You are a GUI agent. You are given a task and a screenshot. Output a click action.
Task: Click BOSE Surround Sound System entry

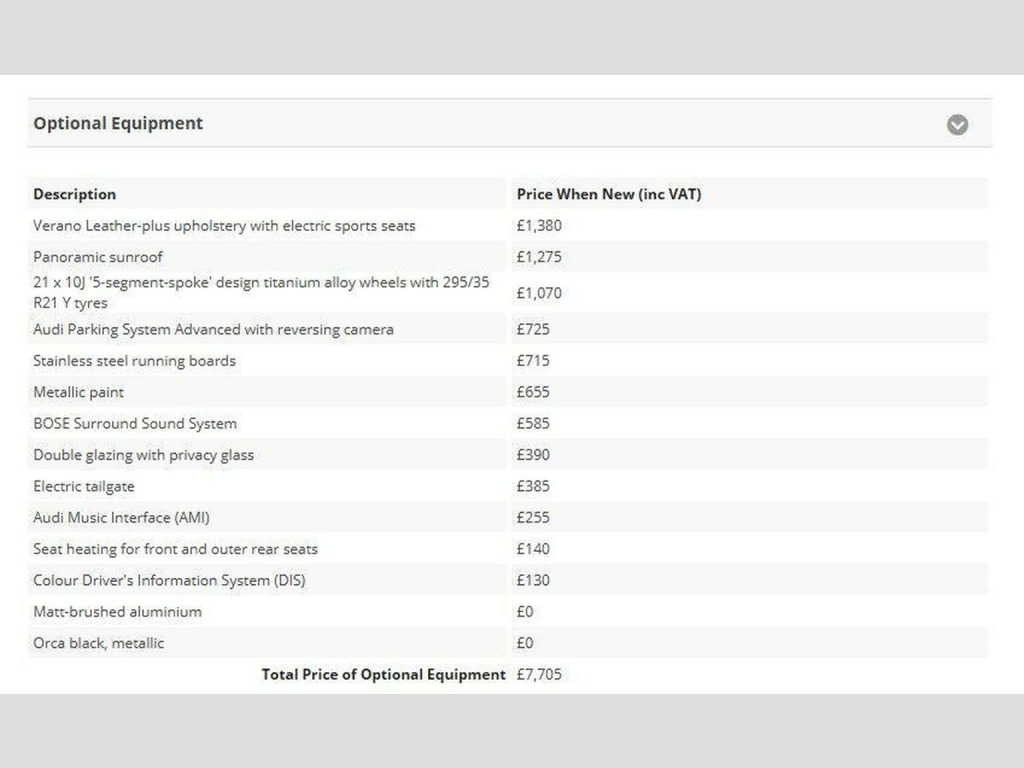(135, 423)
